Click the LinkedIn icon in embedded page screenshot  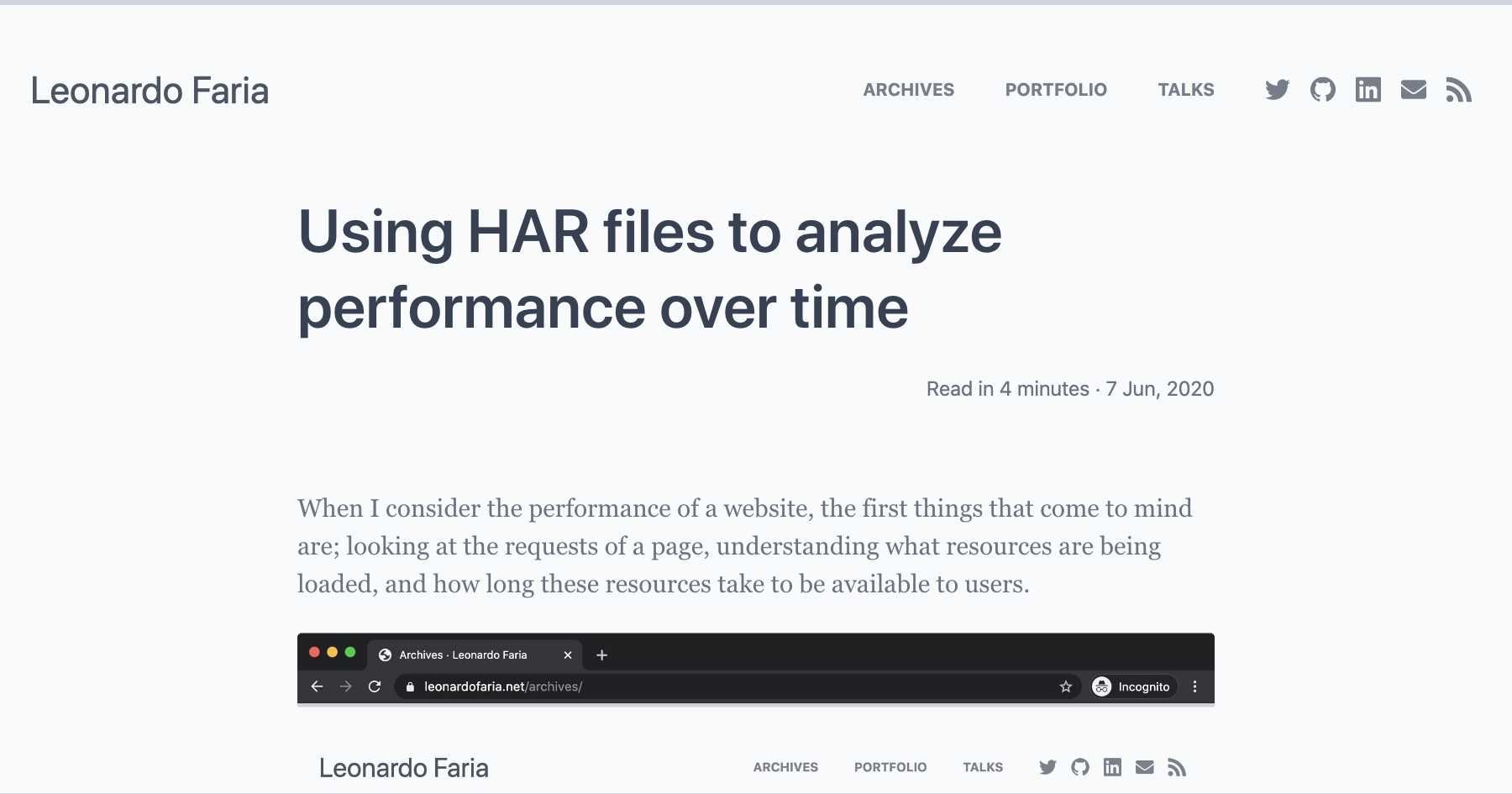coord(1112,767)
